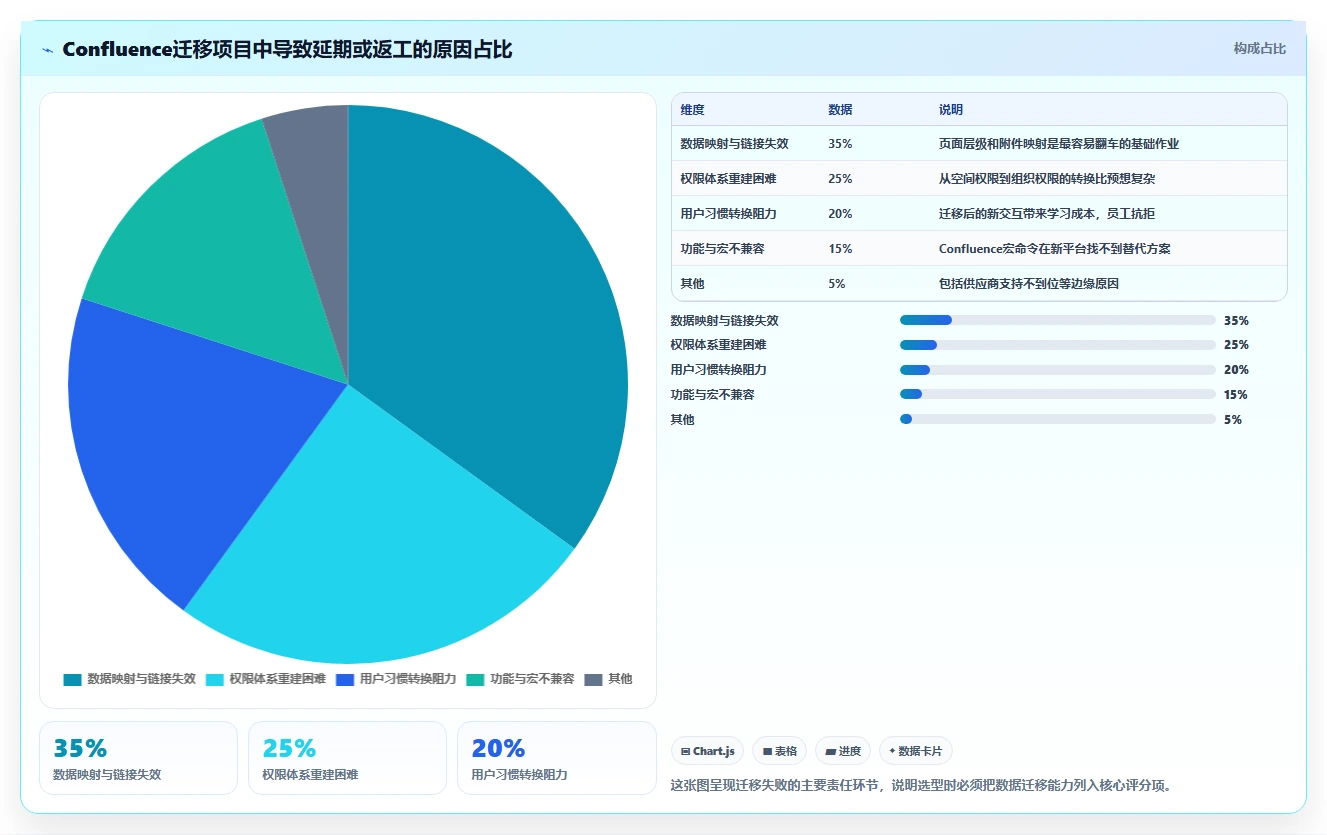Click the 15% value in the table

pyautogui.click(x=840, y=249)
